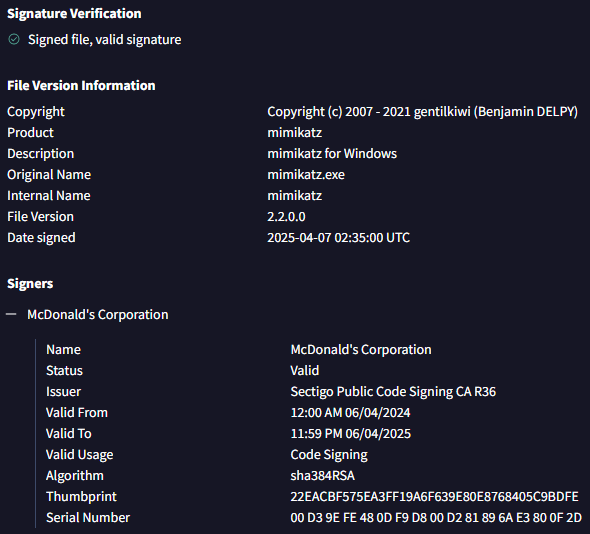Select the Copyright gentilkiwi value

tap(422, 112)
